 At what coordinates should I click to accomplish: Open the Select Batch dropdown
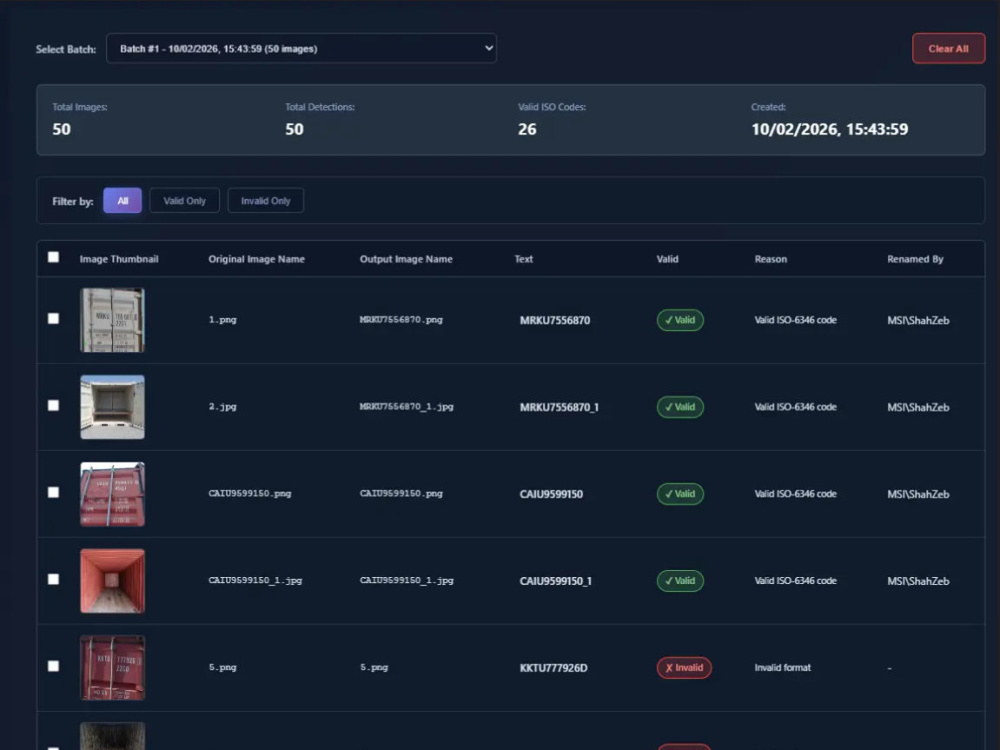tap(301, 48)
